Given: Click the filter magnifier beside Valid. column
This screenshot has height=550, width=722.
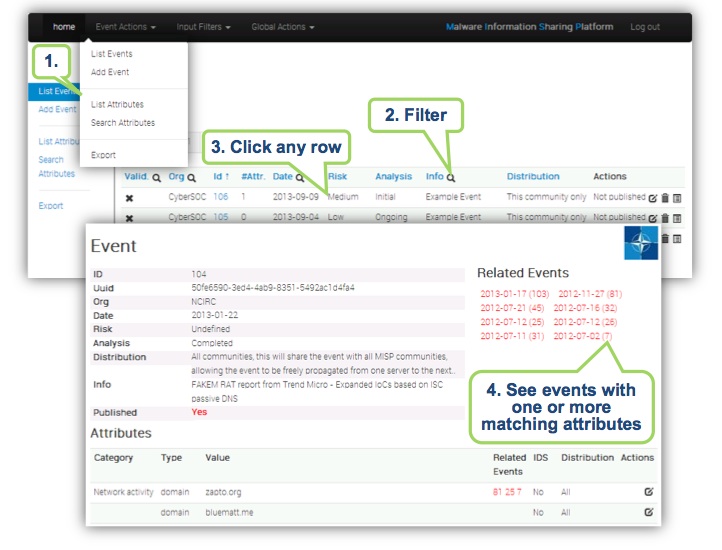Looking at the screenshot, I should (156, 177).
